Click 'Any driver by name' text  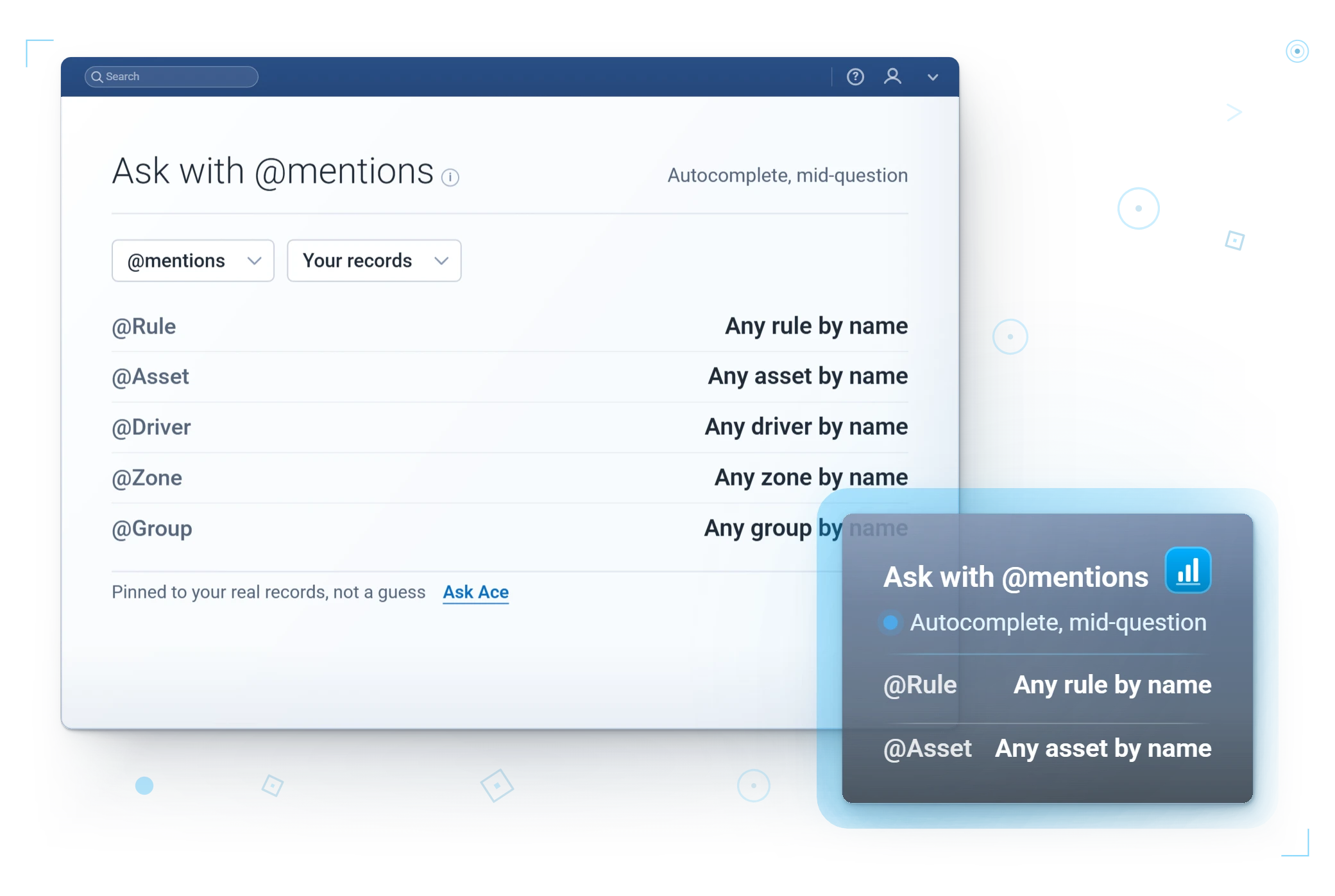(x=806, y=427)
